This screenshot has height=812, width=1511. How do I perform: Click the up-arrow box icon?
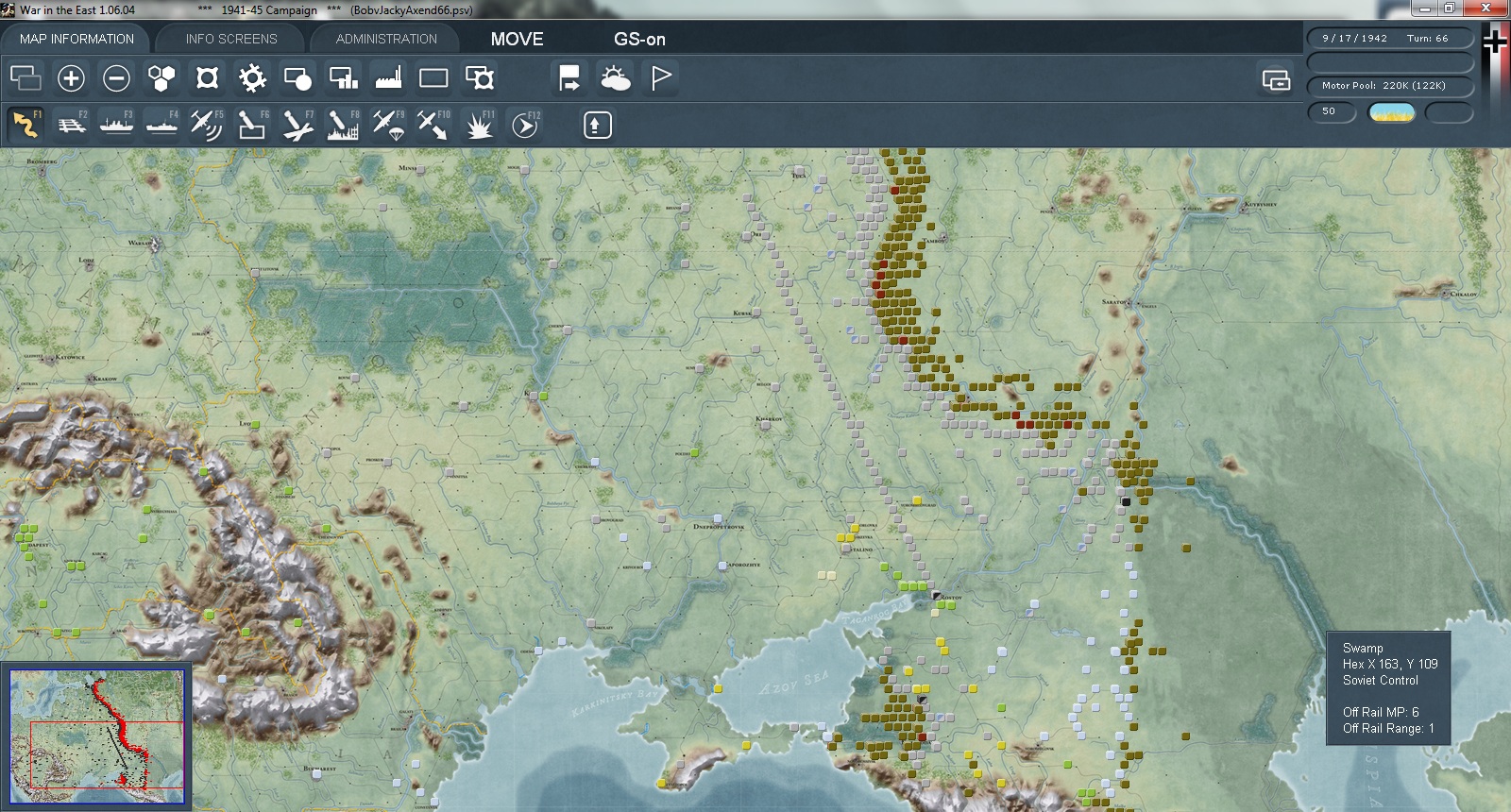[x=597, y=125]
